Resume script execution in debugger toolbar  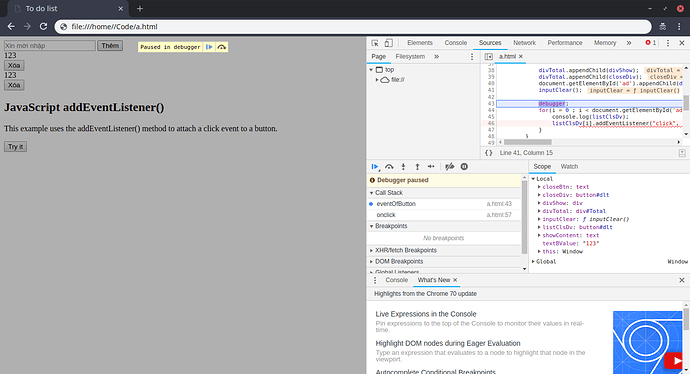[x=374, y=167]
